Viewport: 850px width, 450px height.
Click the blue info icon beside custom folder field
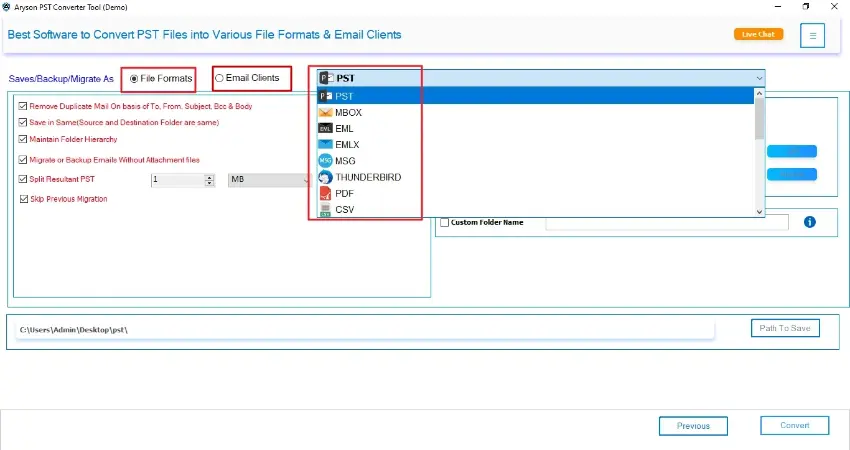point(809,222)
